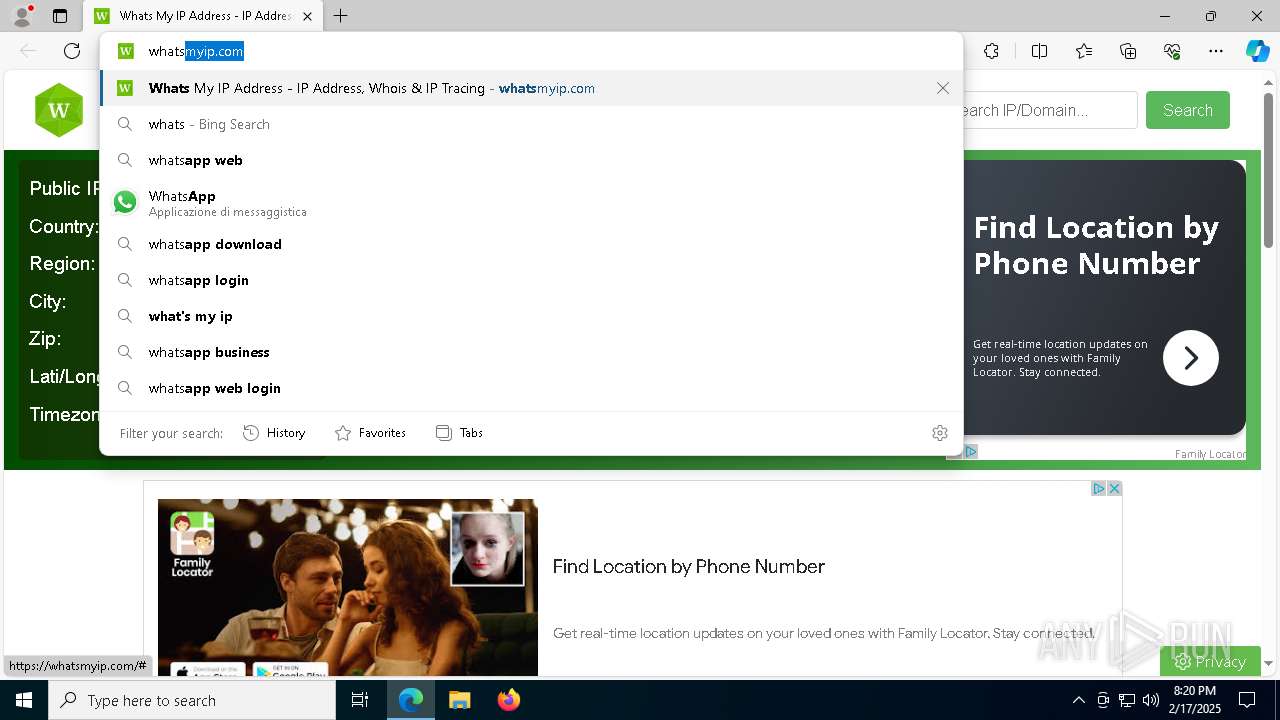Click the Search IP/Domain input field

1050,110
